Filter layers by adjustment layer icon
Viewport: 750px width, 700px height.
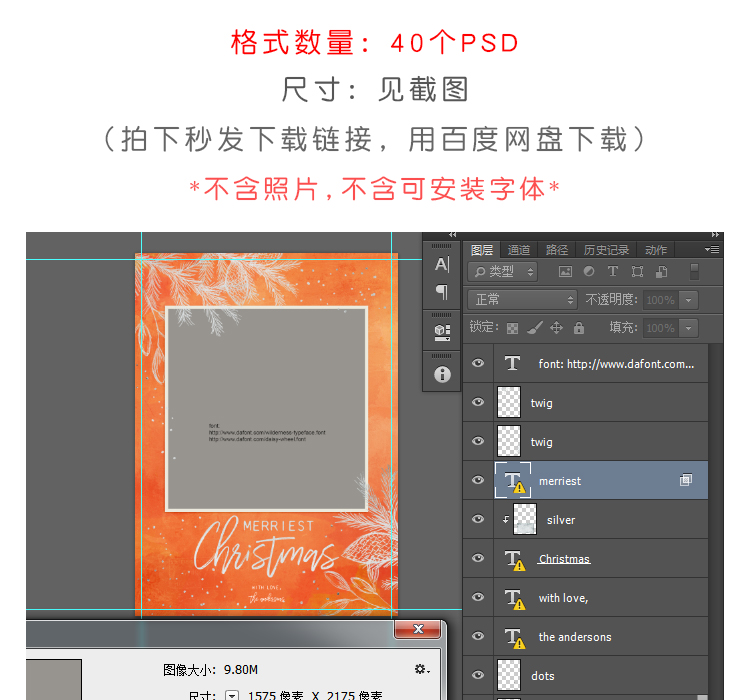[x=589, y=271]
